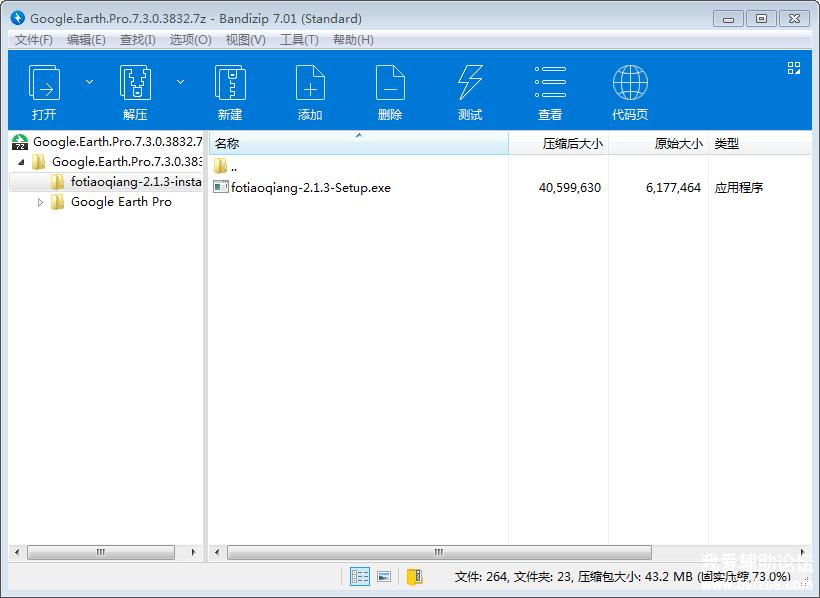
Task: Collapse the Google.Earth.Pro.7.3.0.383 tree folder
Action: tap(21, 162)
